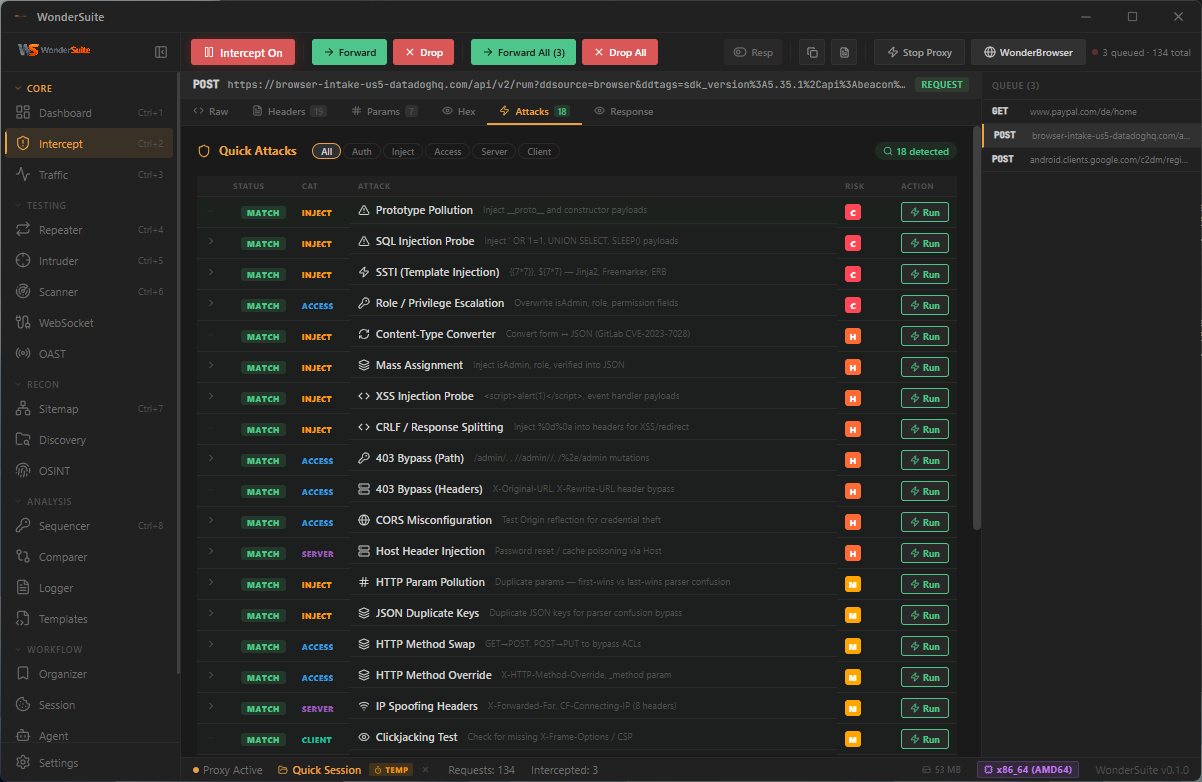This screenshot has height=782, width=1202.
Task: Collapse the WORKFLOW sidebar section
Action: [47, 650]
